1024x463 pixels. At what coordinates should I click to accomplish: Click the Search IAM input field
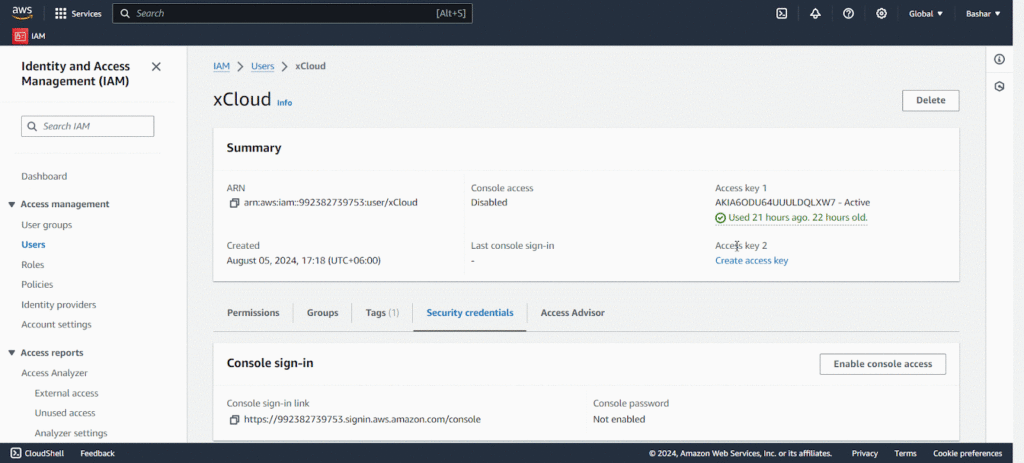coord(88,126)
